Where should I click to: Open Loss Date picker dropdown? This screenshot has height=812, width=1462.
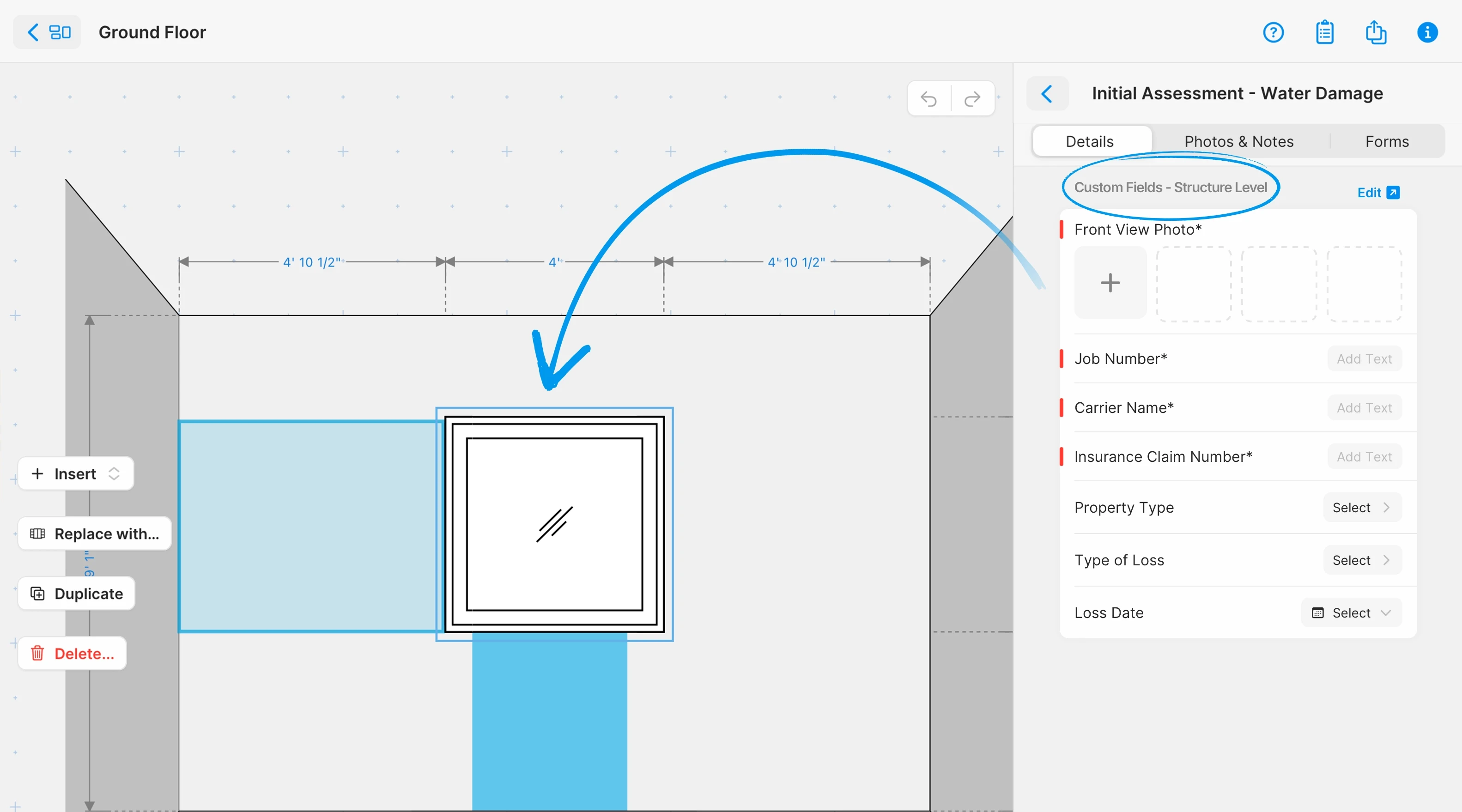point(1351,613)
